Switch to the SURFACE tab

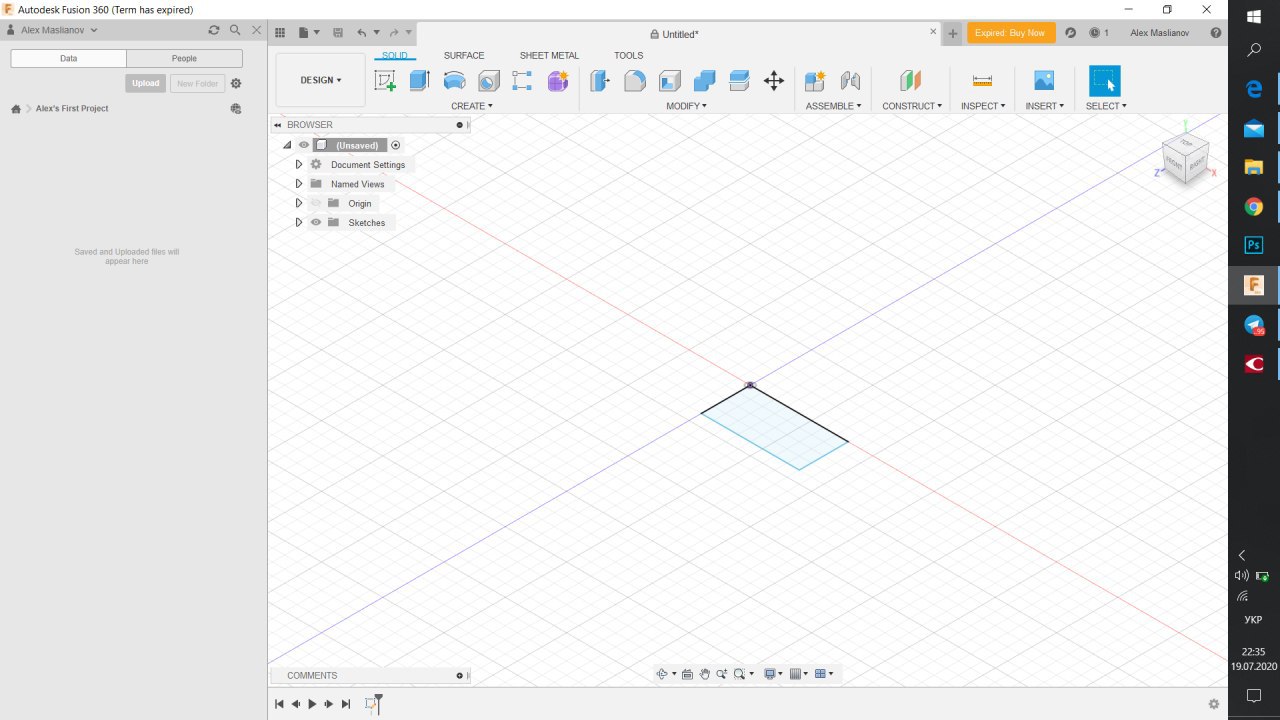tap(464, 56)
